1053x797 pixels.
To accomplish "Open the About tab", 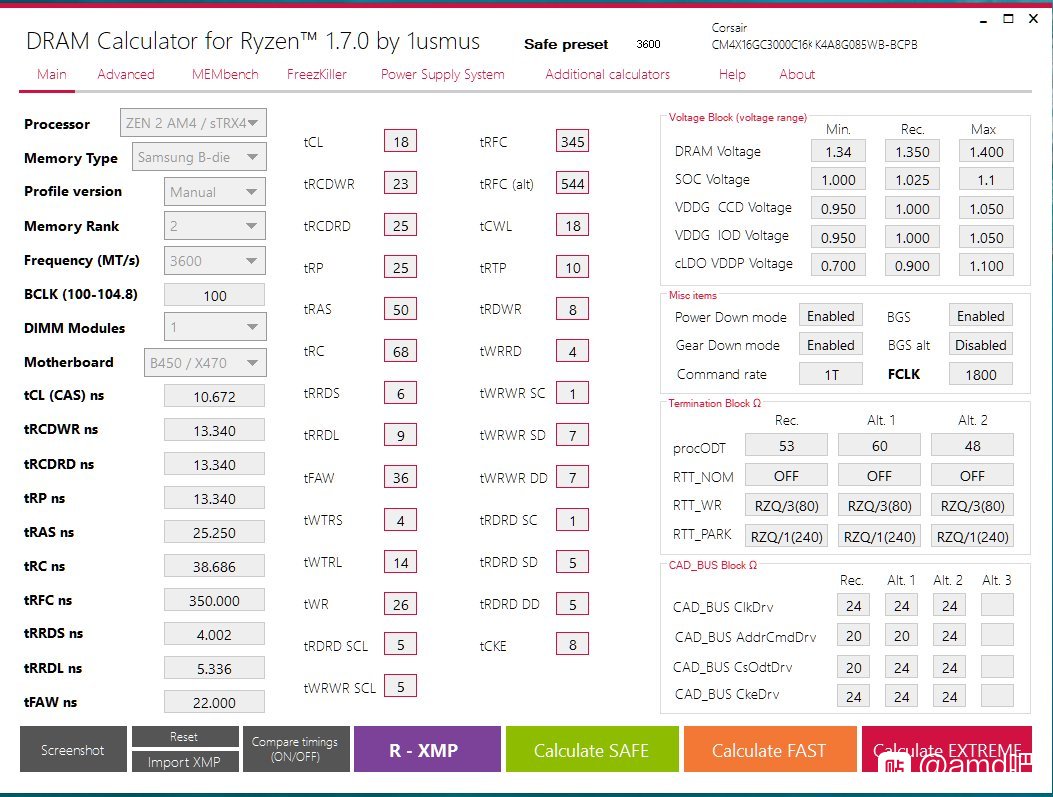I will (x=797, y=75).
